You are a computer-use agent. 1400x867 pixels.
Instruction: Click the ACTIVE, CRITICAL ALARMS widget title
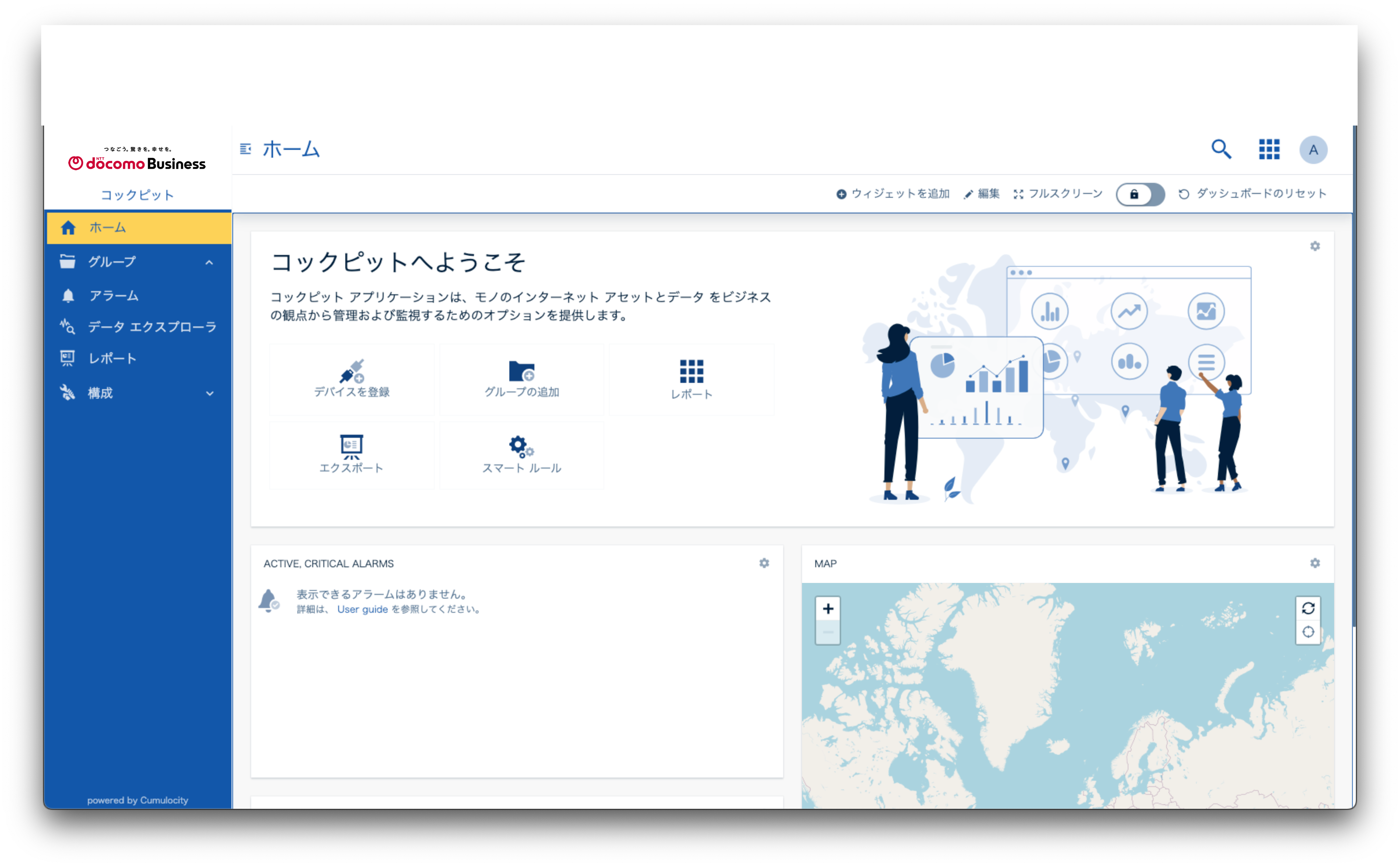(329, 564)
